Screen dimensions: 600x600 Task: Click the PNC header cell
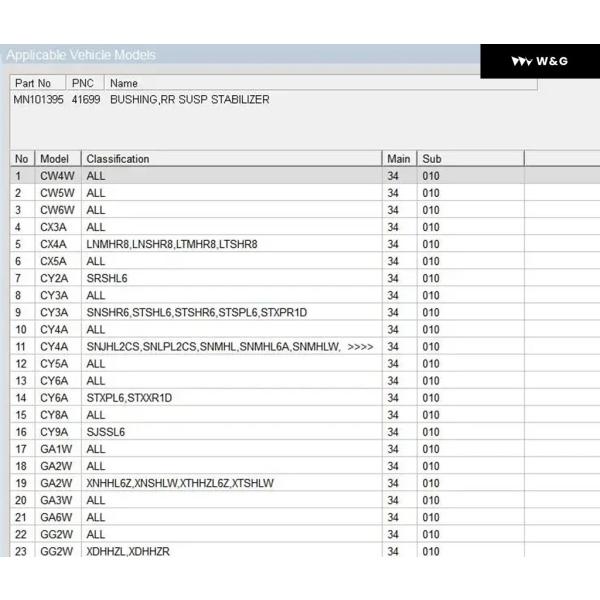[x=84, y=83]
